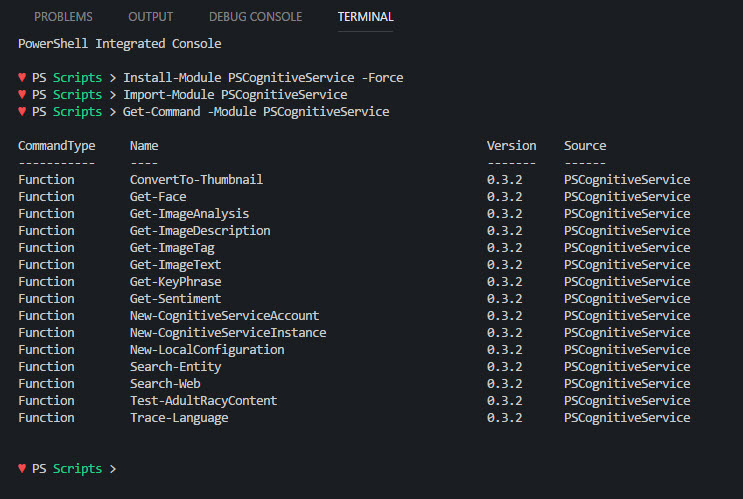Click the Source column header
The image size is (743, 499).
(585, 146)
